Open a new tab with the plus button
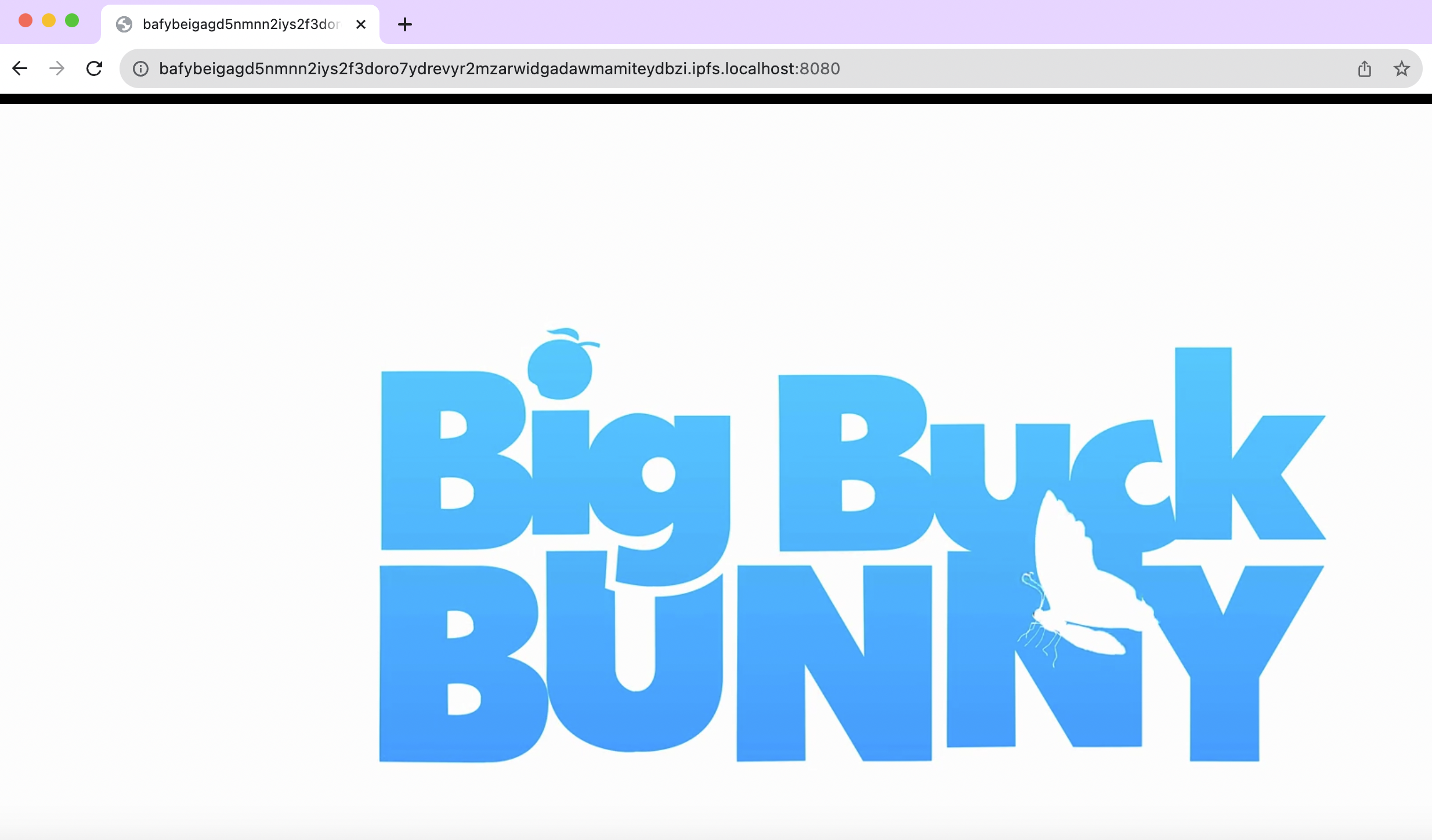The height and width of the screenshot is (840, 1432). (405, 24)
